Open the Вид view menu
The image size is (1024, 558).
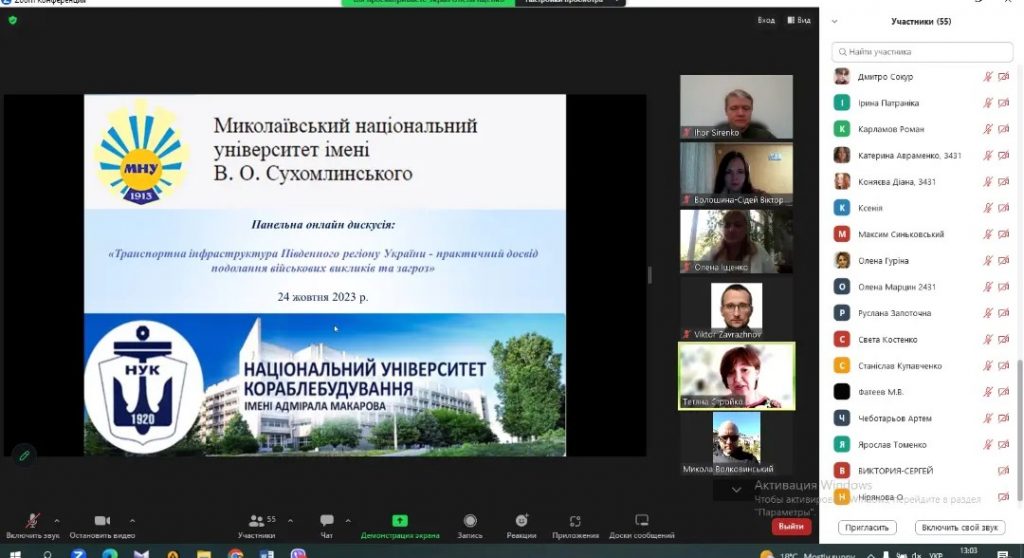pos(799,20)
